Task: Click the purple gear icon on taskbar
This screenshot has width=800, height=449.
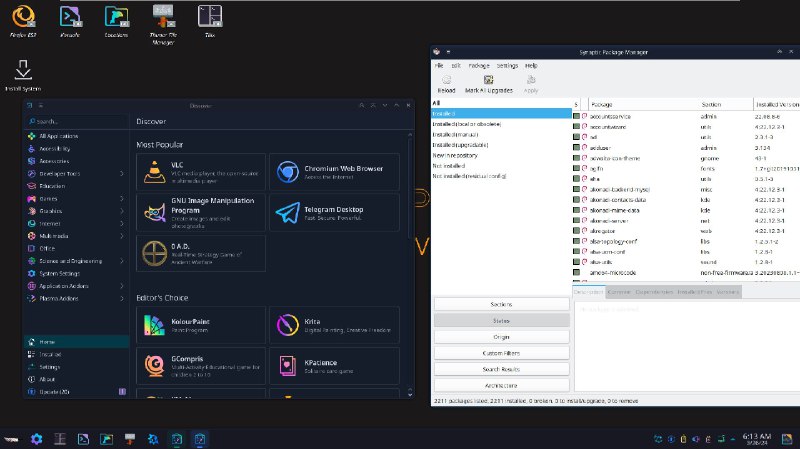Action: (x=36, y=439)
